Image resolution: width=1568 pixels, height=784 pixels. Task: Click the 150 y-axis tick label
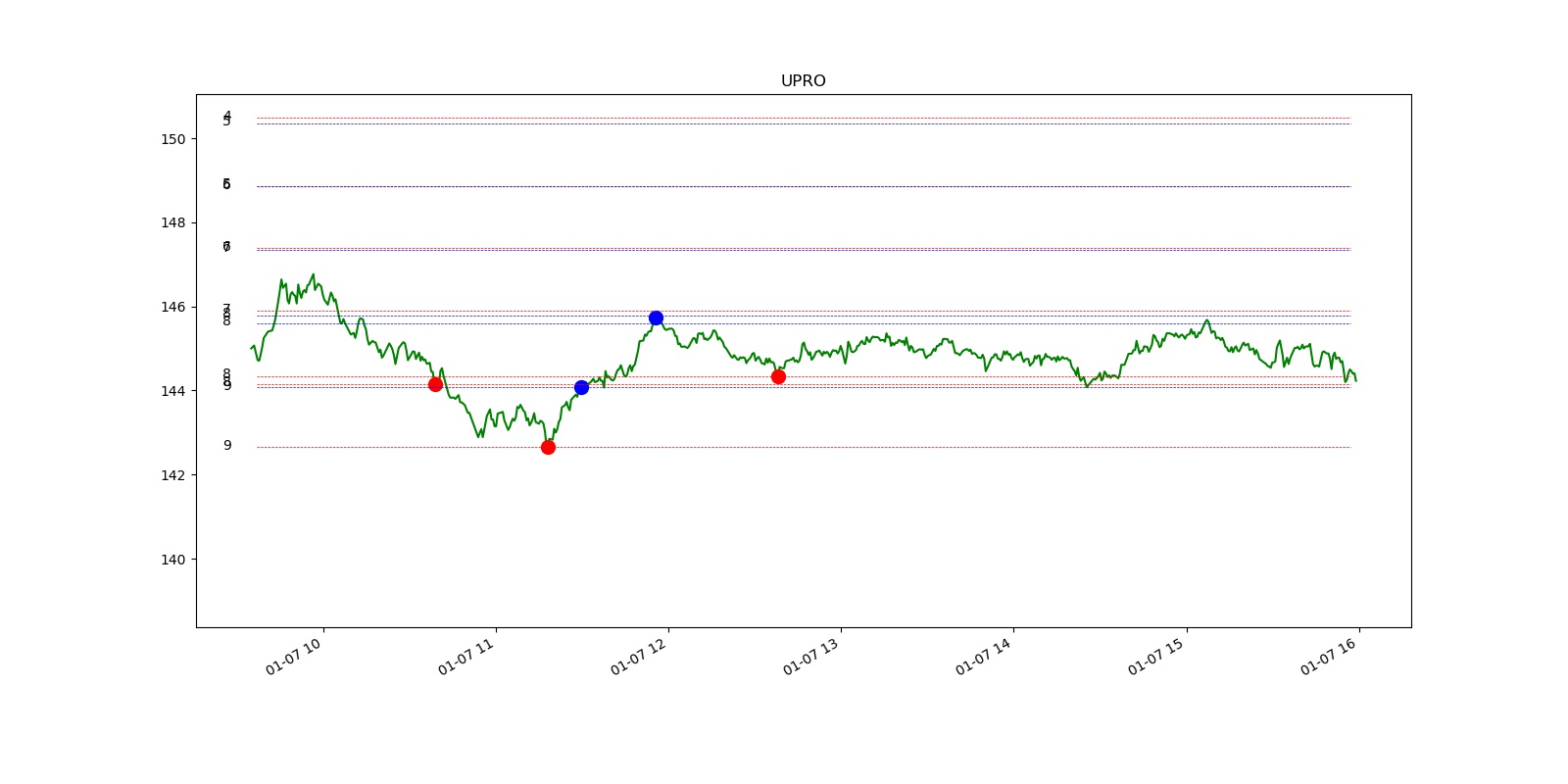pyautogui.click(x=173, y=139)
